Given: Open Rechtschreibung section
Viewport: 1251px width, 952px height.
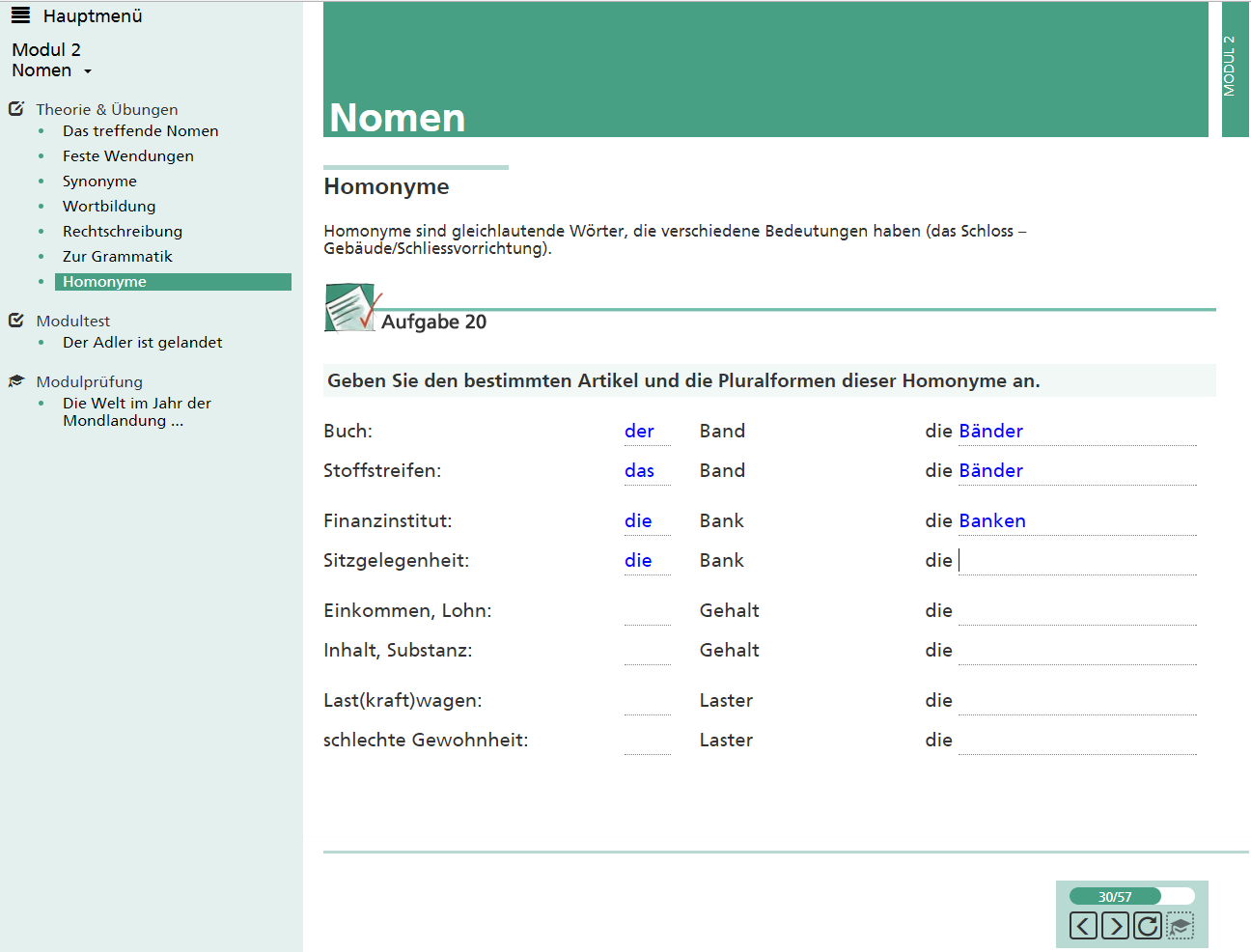Looking at the screenshot, I should point(123,232).
